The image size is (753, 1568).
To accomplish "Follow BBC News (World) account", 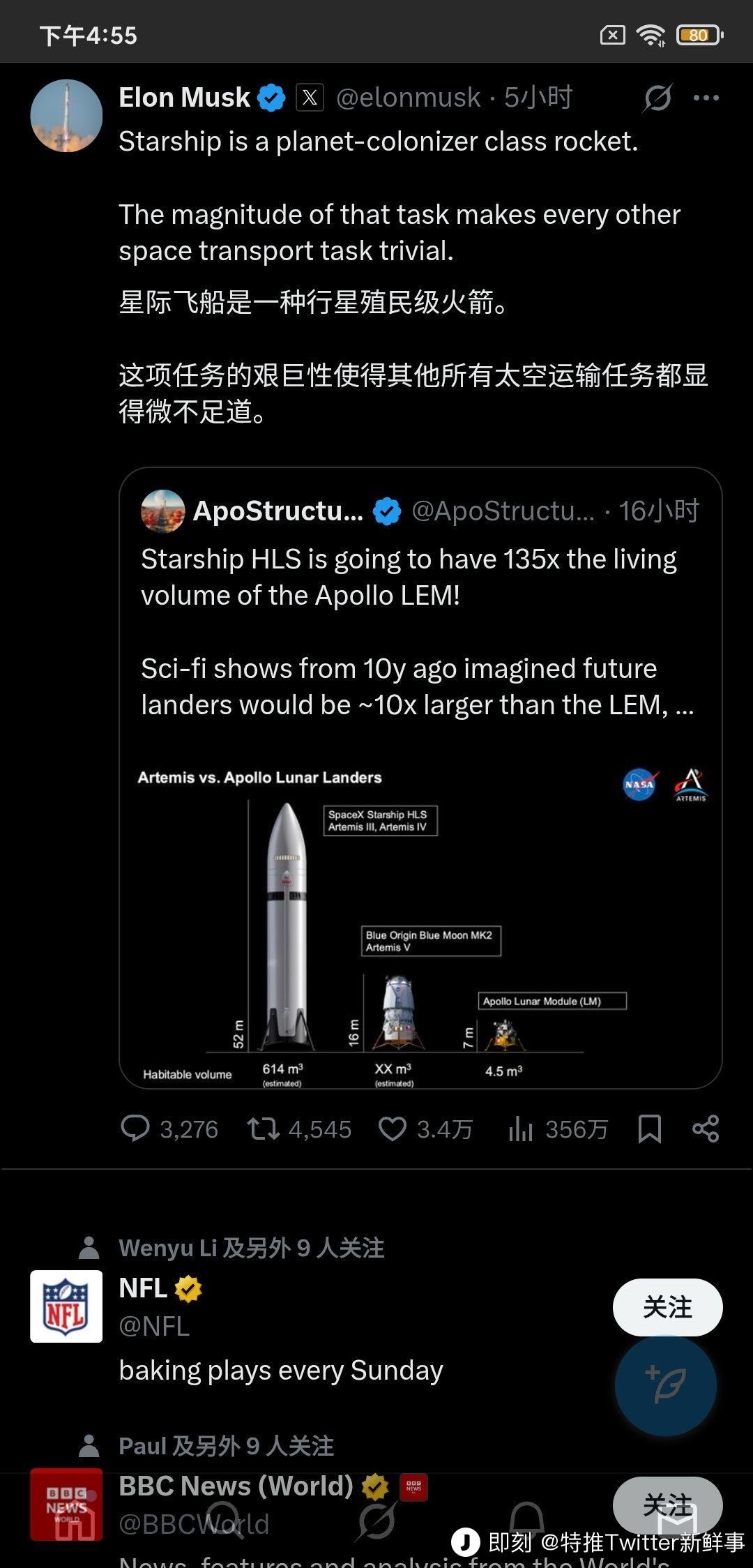I will tap(667, 1504).
